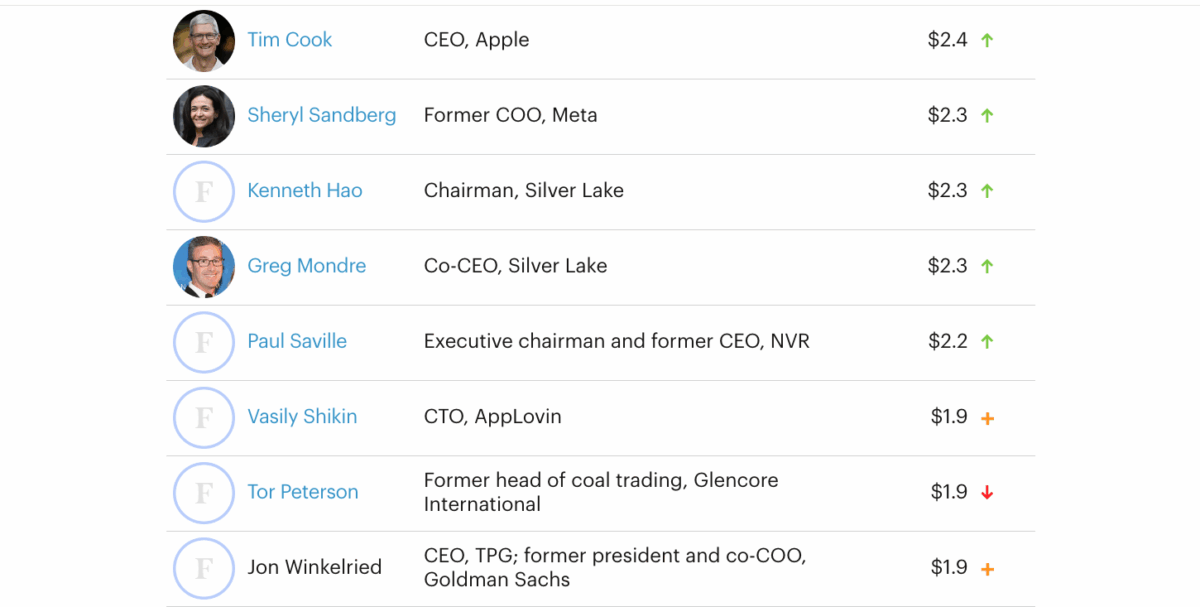
Task: Click Vasily Shikin's placeholder avatar icon
Action: click(x=204, y=417)
